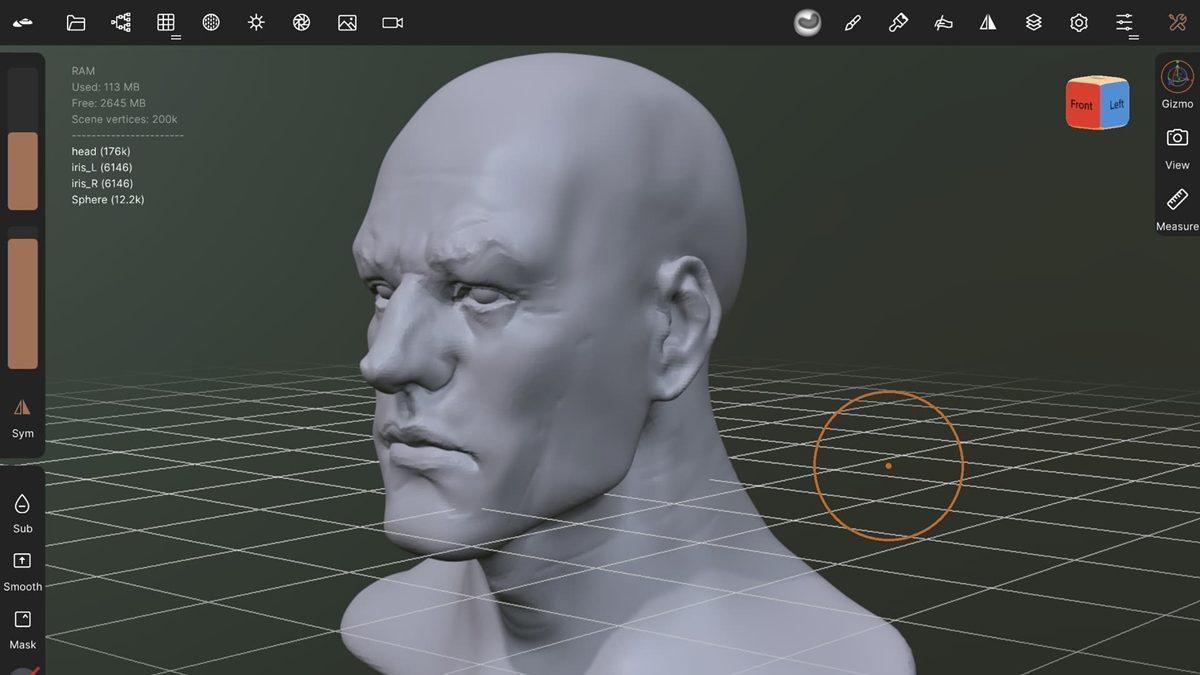The image size is (1200, 675).
Task: Select the sculpting pencil tool
Action: (852, 21)
